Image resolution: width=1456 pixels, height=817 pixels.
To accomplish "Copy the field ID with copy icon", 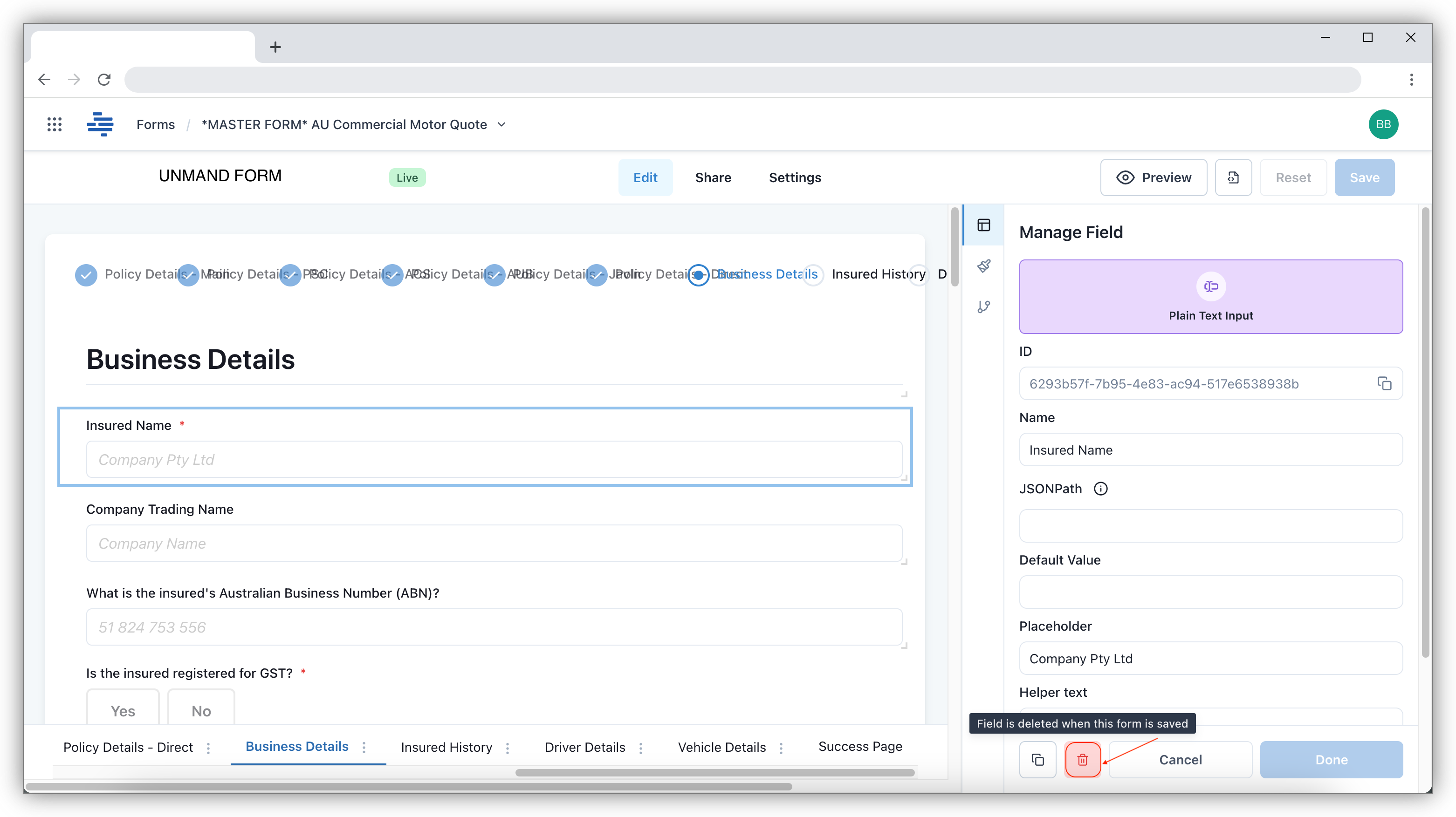I will point(1384,384).
